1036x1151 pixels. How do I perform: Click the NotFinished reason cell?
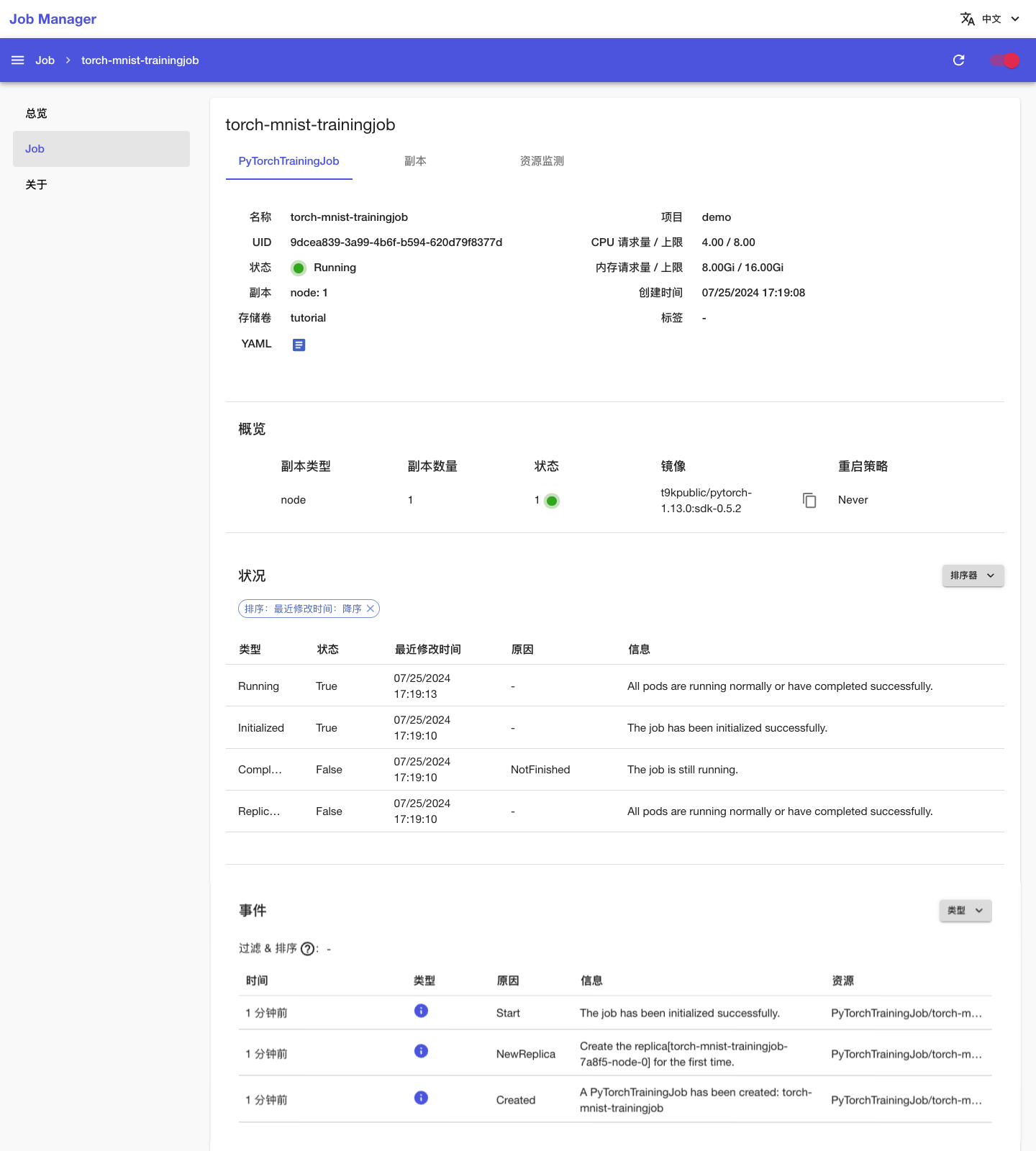pyautogui.click(x=540, y=770)
